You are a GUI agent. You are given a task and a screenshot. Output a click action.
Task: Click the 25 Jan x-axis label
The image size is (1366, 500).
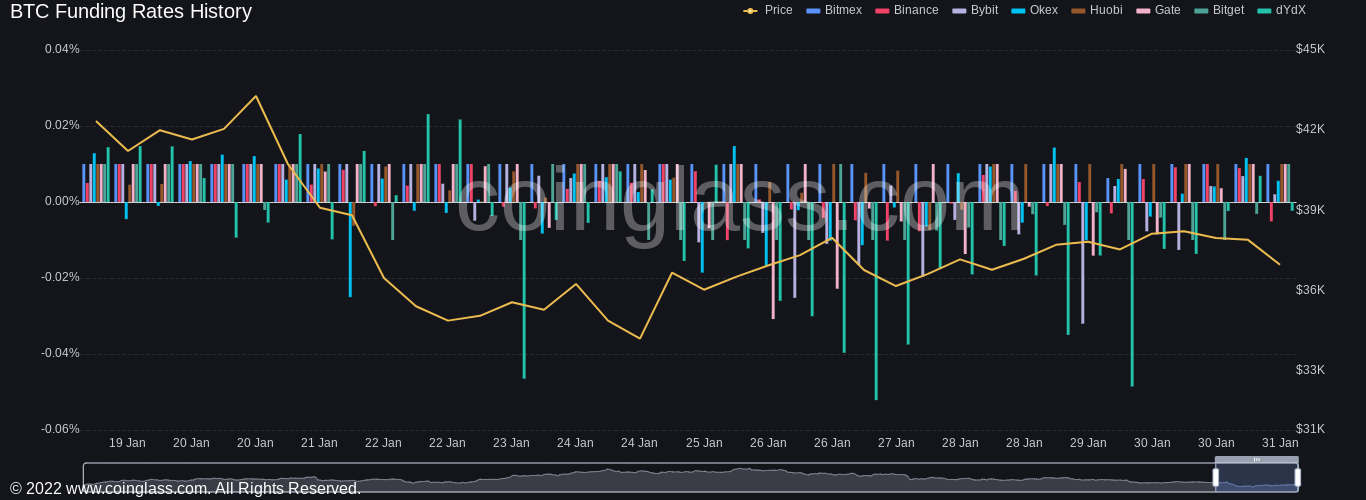pos(704,443)
